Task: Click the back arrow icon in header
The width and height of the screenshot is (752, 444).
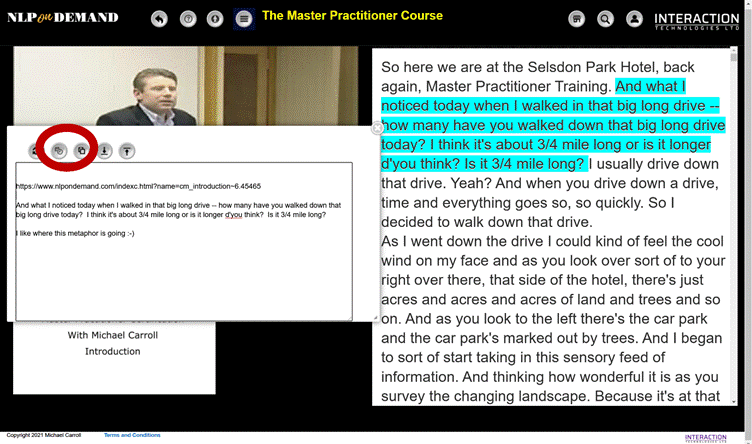Action: point(159,19)
